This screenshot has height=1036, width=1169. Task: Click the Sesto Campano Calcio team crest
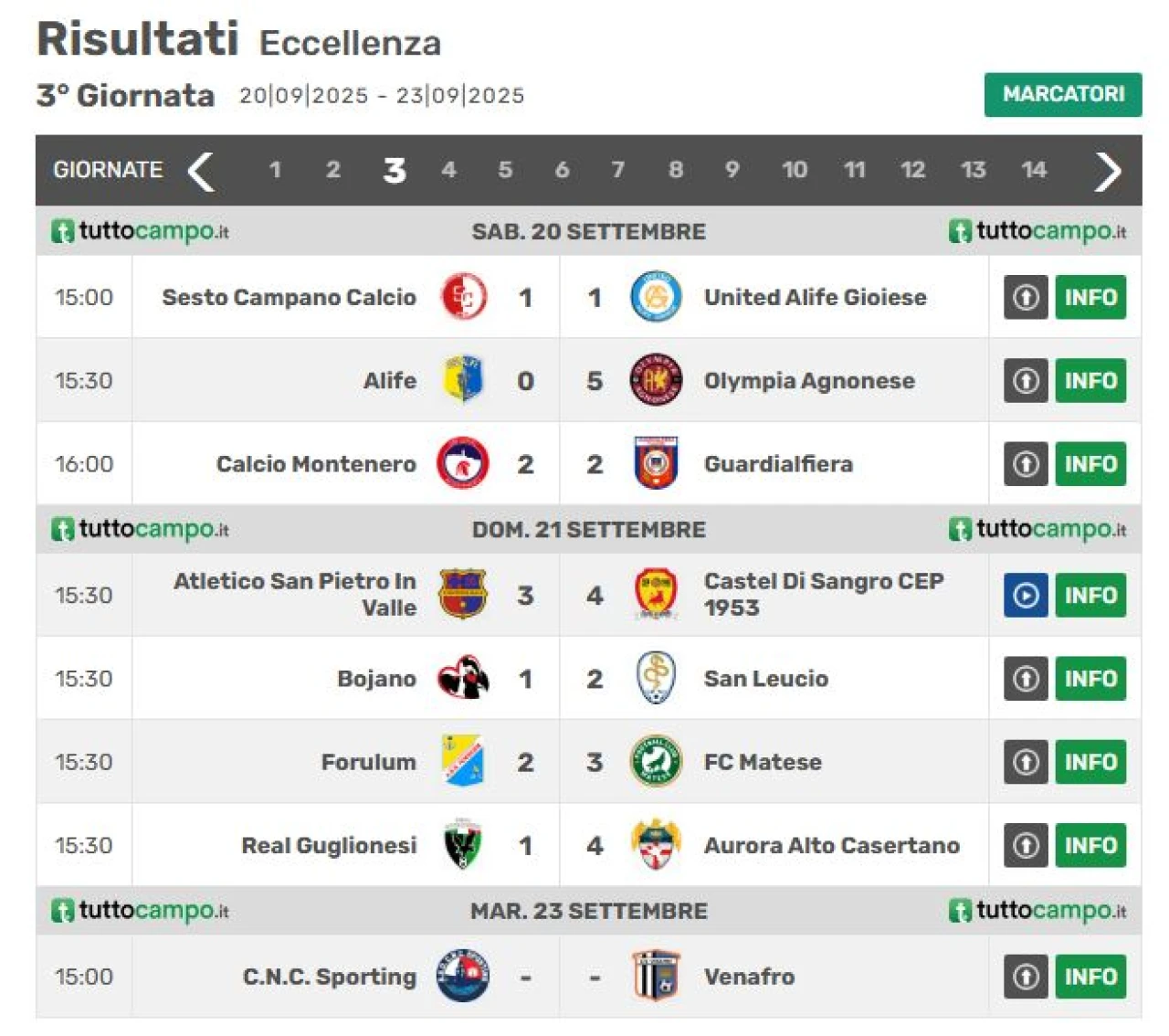point(463,297)
